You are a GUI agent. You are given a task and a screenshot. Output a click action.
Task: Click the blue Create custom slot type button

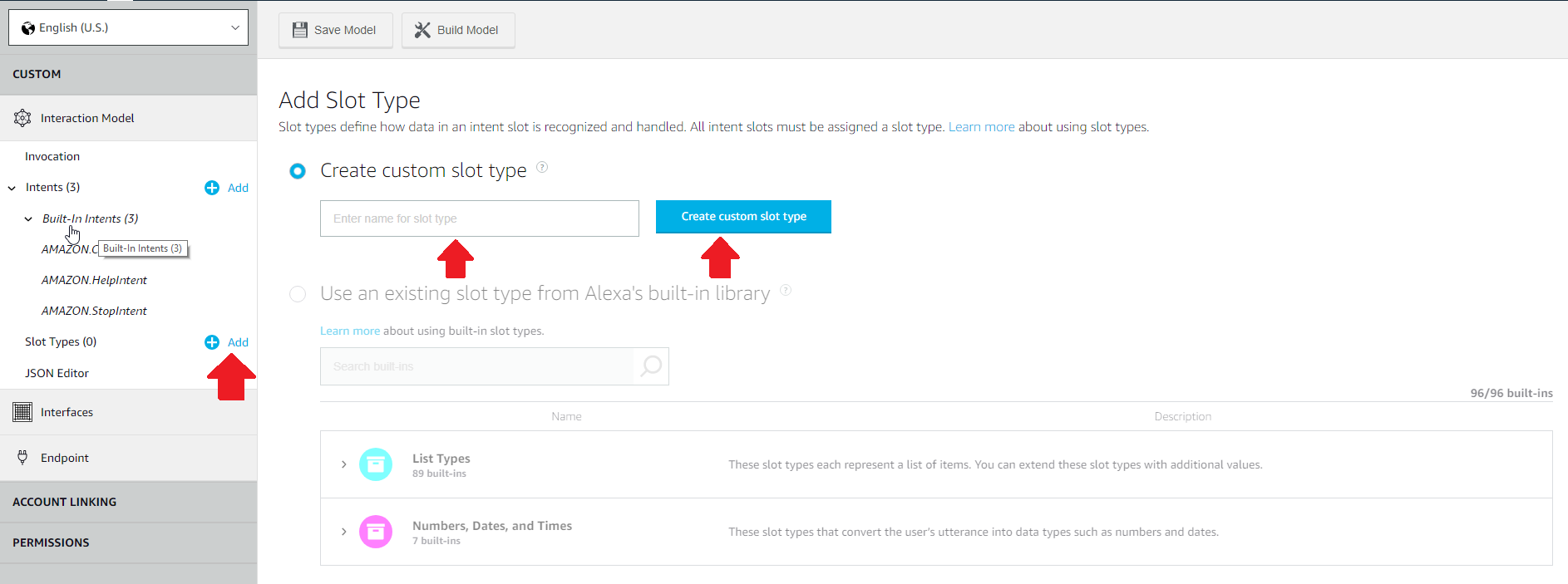coord(743,217)
